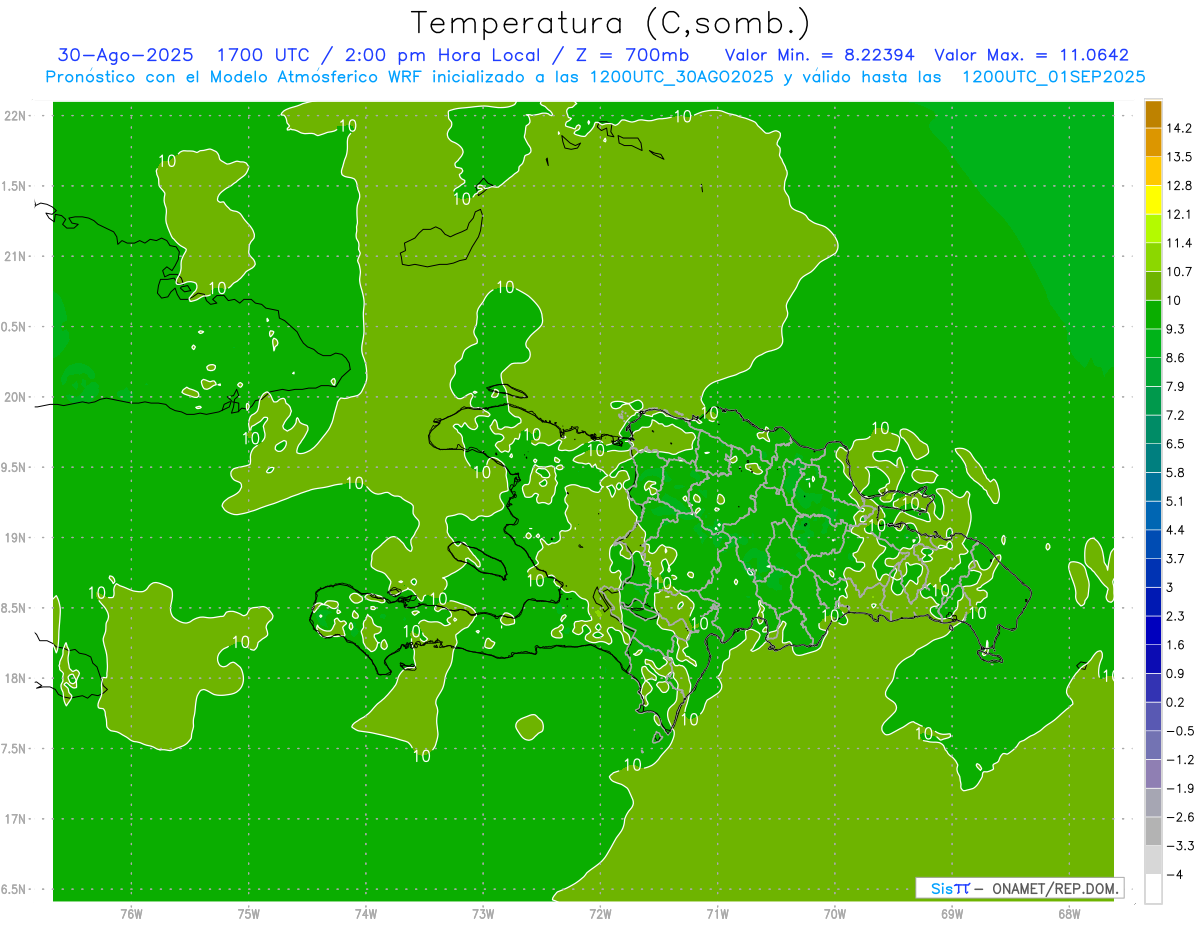Click the "Valor Min. = 8.22394" text
This screenshot has height=927, width=1200.
tap(820, 55)
